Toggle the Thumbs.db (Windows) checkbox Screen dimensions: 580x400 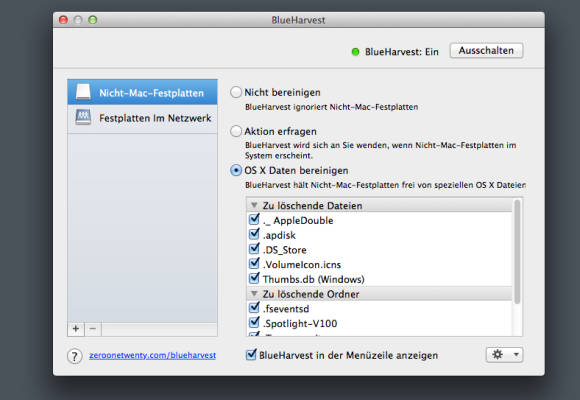pos(254,278)
